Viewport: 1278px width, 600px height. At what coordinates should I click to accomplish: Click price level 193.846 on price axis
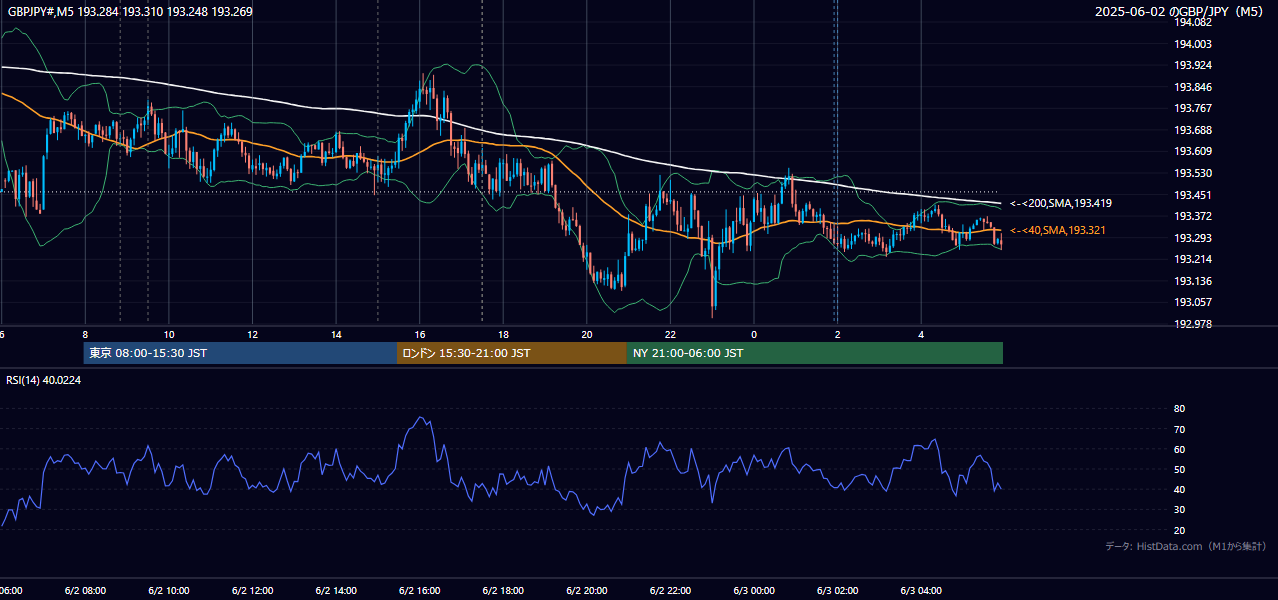(1193, 87)
